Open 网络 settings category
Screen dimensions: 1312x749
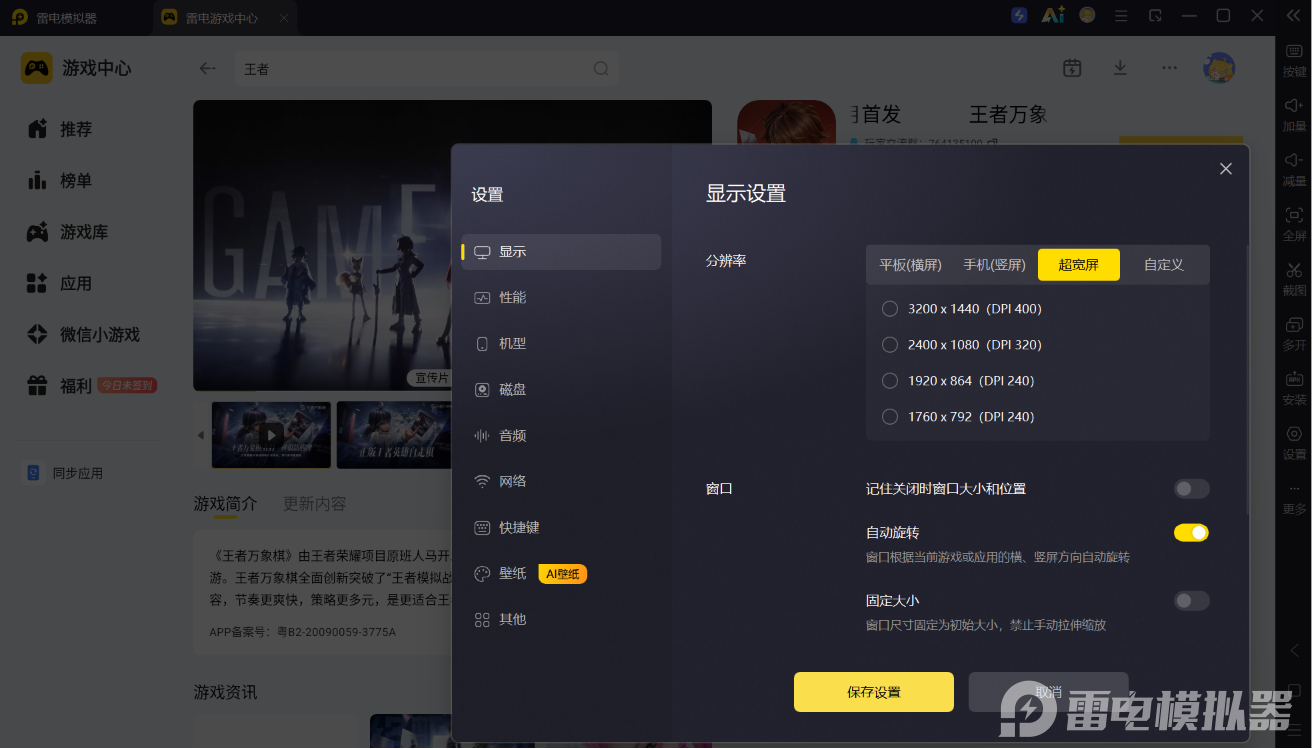pyautogui.click(x=561, y=482)
